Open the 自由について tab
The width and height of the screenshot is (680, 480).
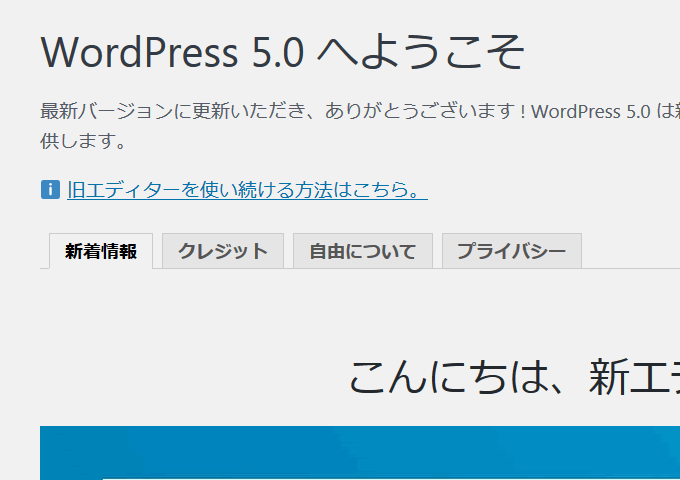pos(363,251)
